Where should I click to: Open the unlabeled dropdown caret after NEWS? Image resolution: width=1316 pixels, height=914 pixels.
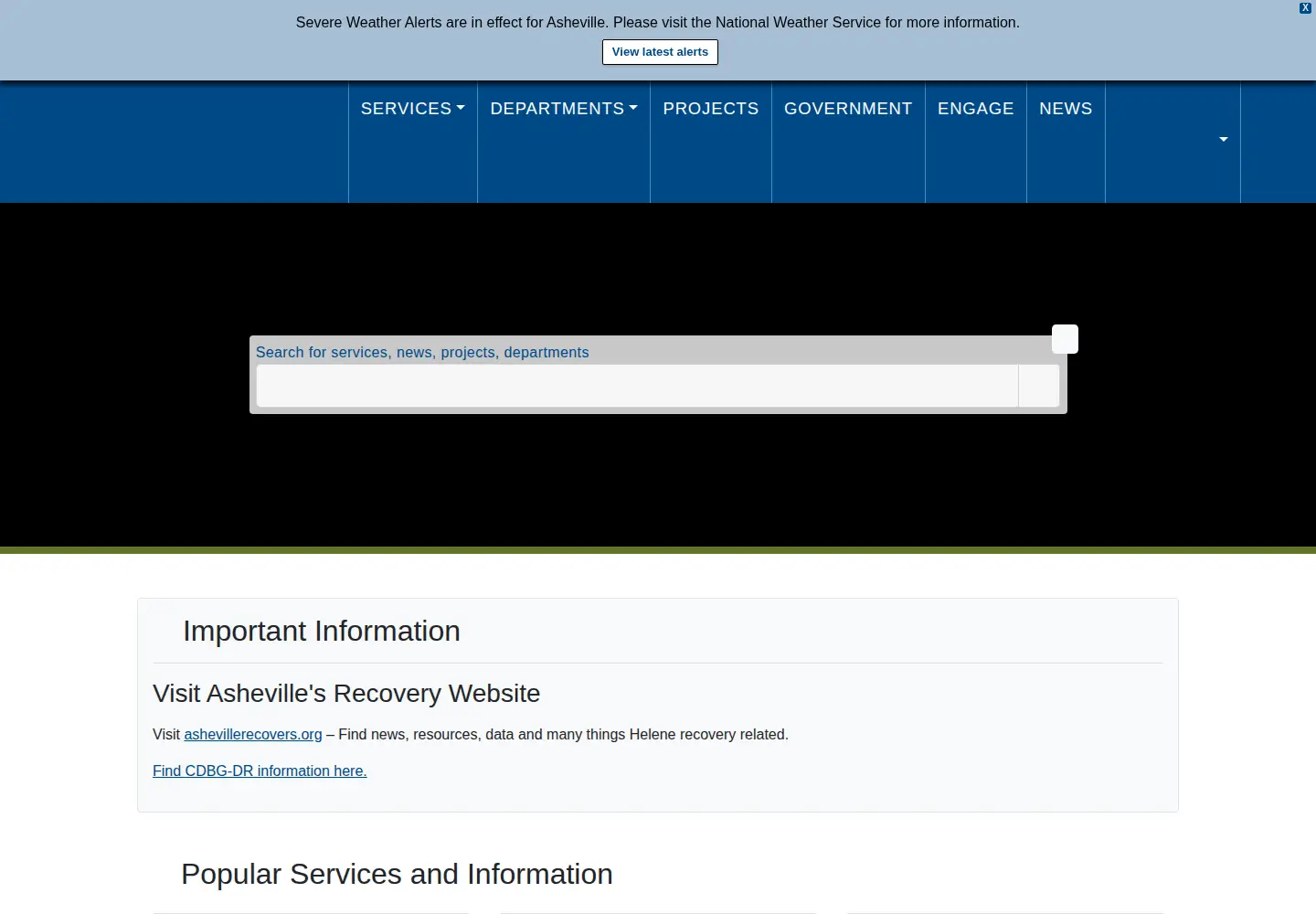pos(1224,140)
